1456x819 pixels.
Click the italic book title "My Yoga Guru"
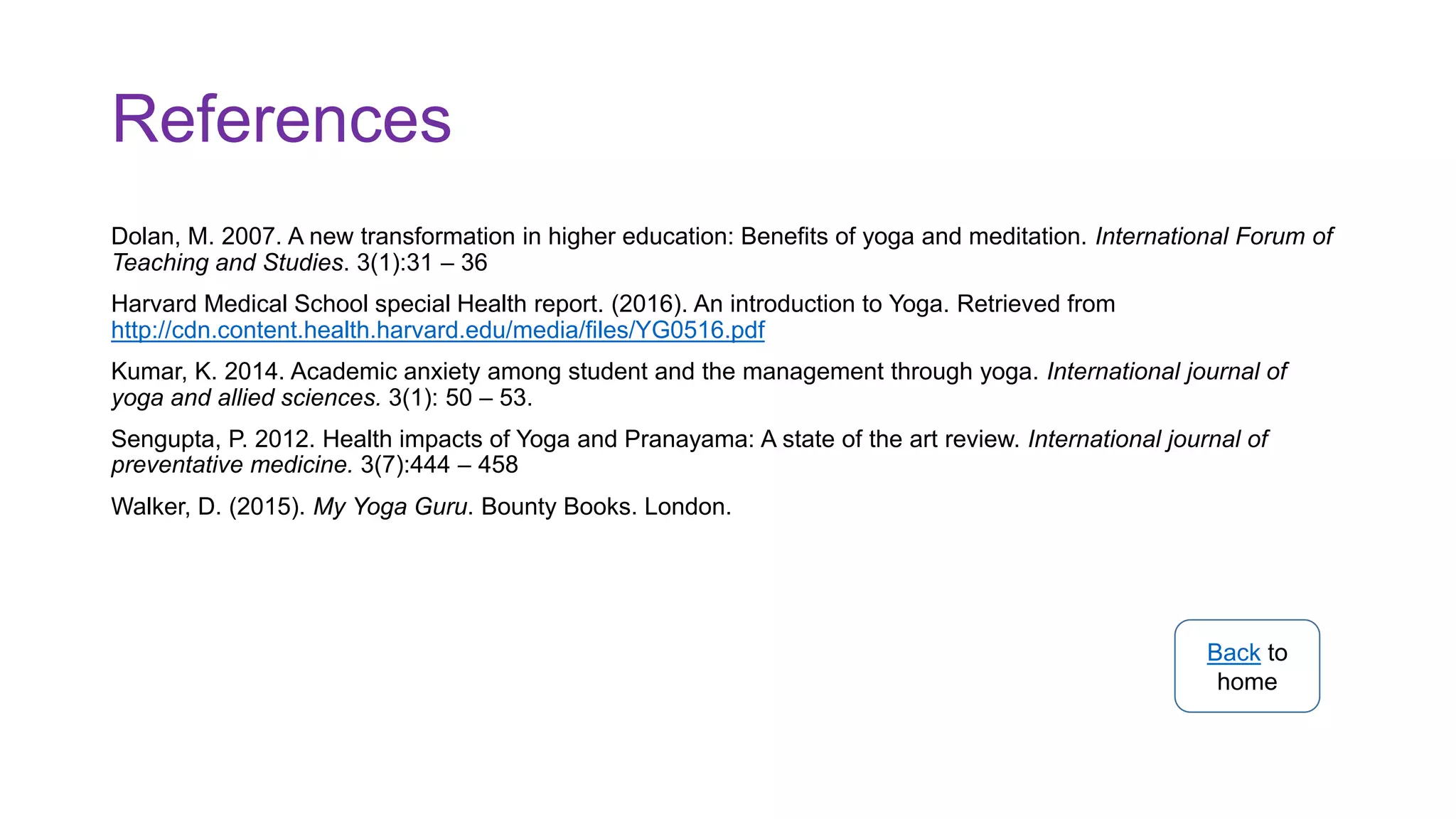pyautogui.click(x=390, y=507)
